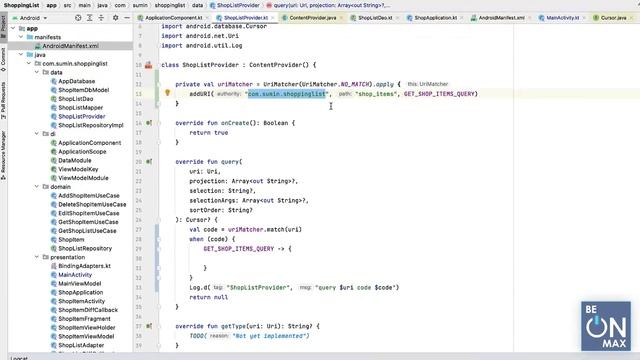Click the return null statement
The image size is (640, 360).
[x=209, y=297]
